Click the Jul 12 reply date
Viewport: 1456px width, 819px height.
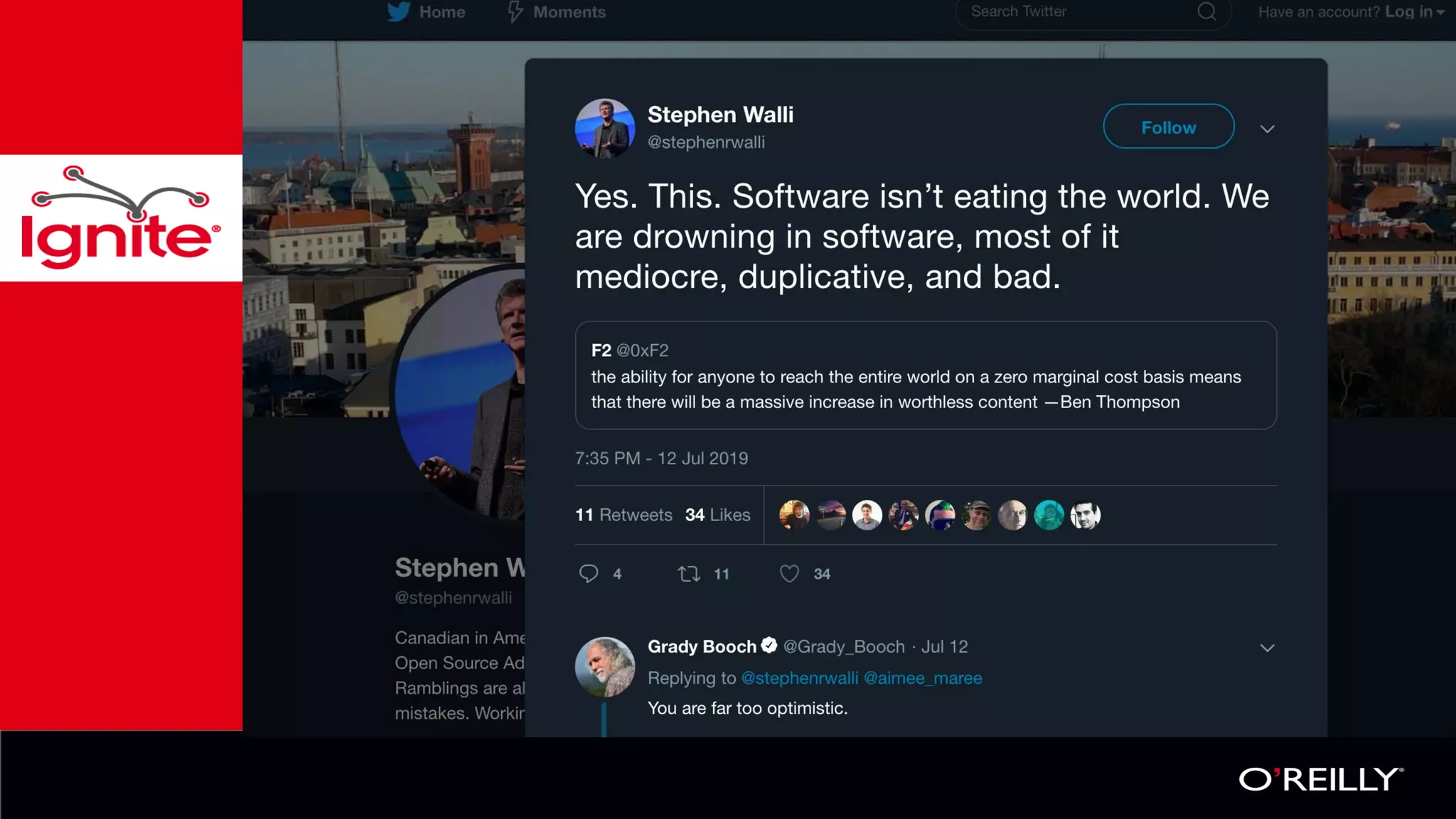(x=944, y=646)
